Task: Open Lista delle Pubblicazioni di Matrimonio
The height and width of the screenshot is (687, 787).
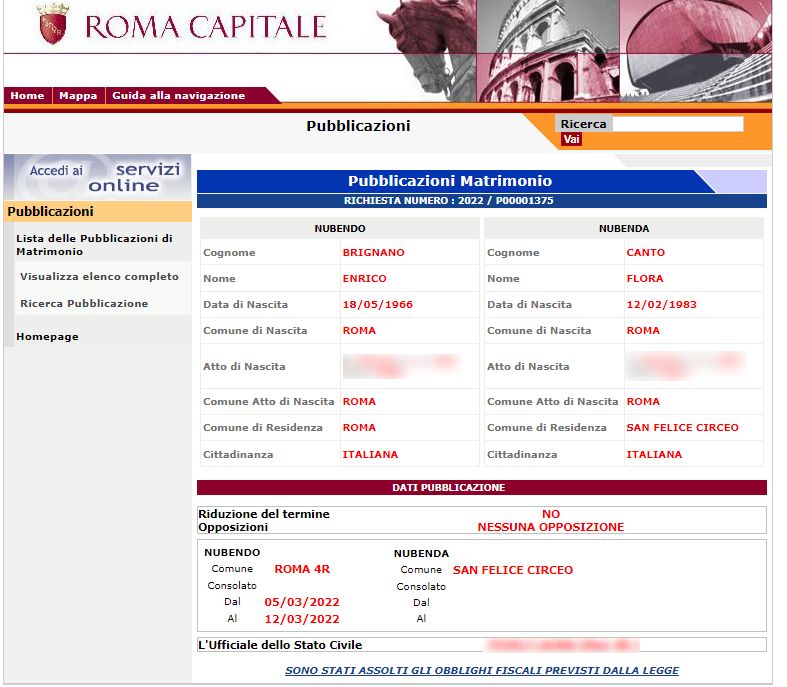Action: [94, 245]
